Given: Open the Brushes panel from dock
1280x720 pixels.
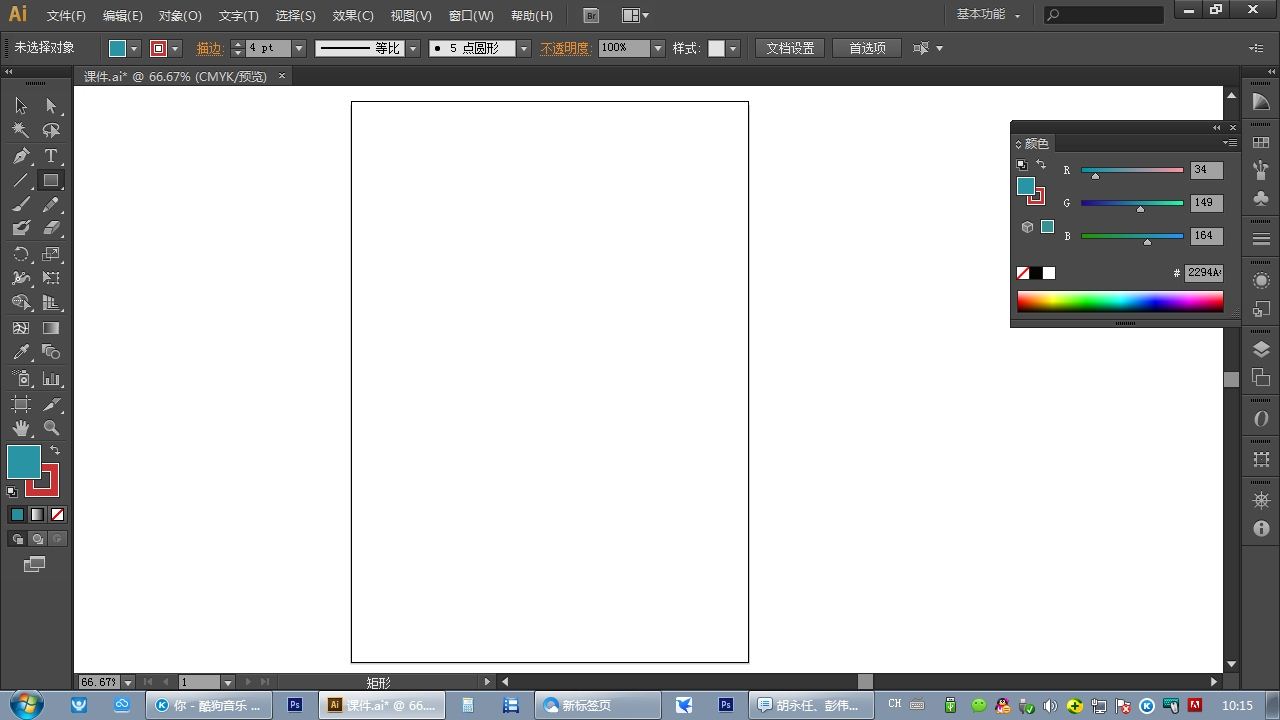Looking at the screenshot, I should click(1261, 171).
